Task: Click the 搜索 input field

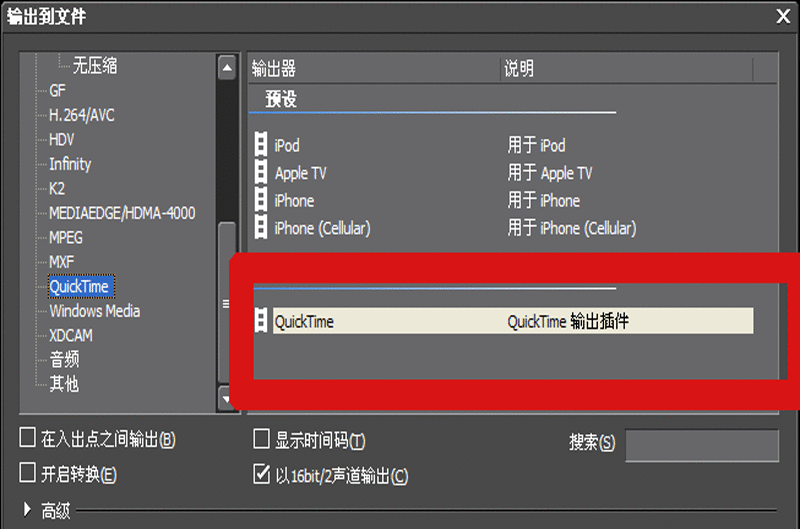Action: click(702, 445)
